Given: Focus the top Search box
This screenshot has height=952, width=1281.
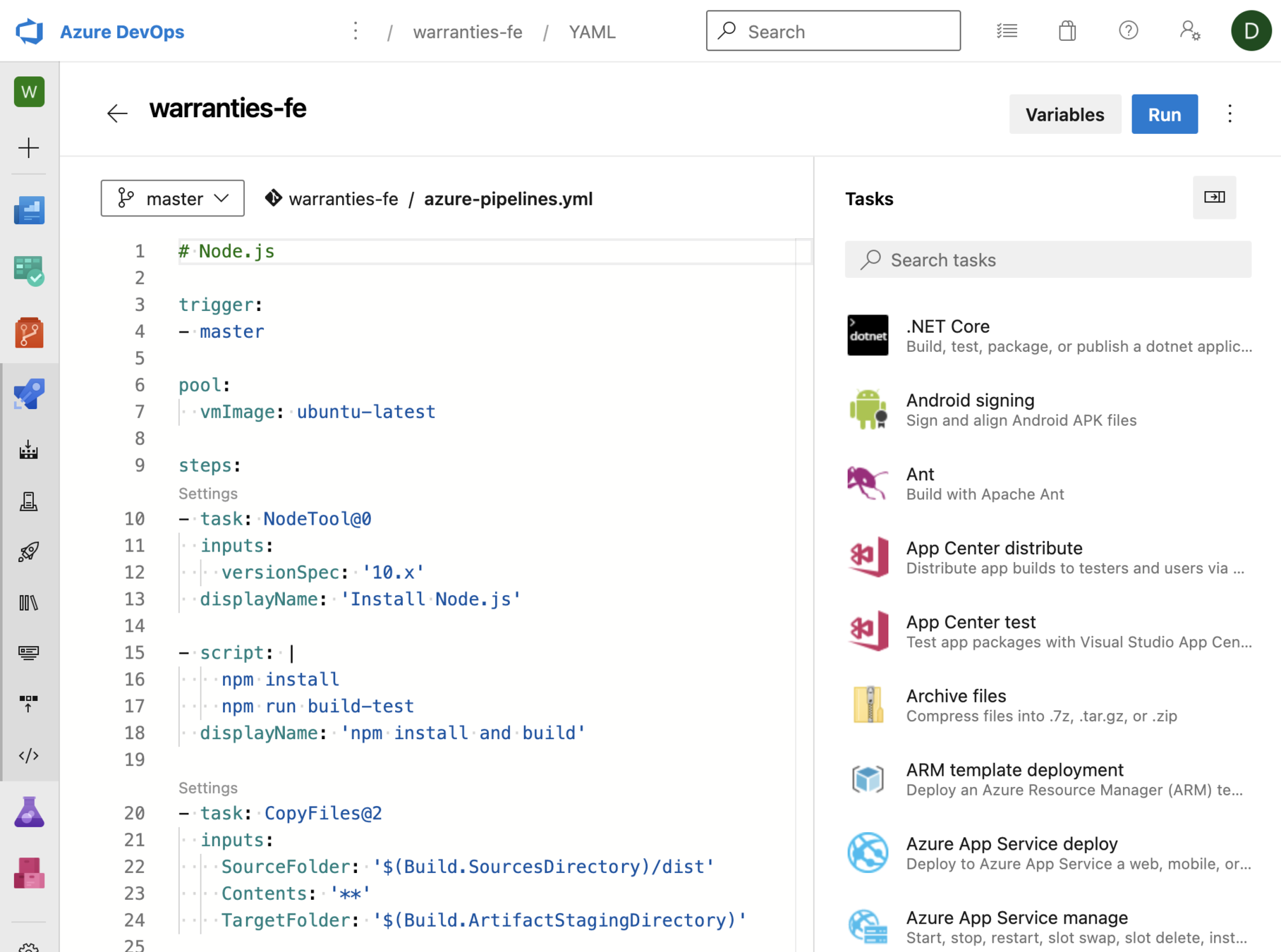Looking at the screenshot, I should tap(833, 31).
